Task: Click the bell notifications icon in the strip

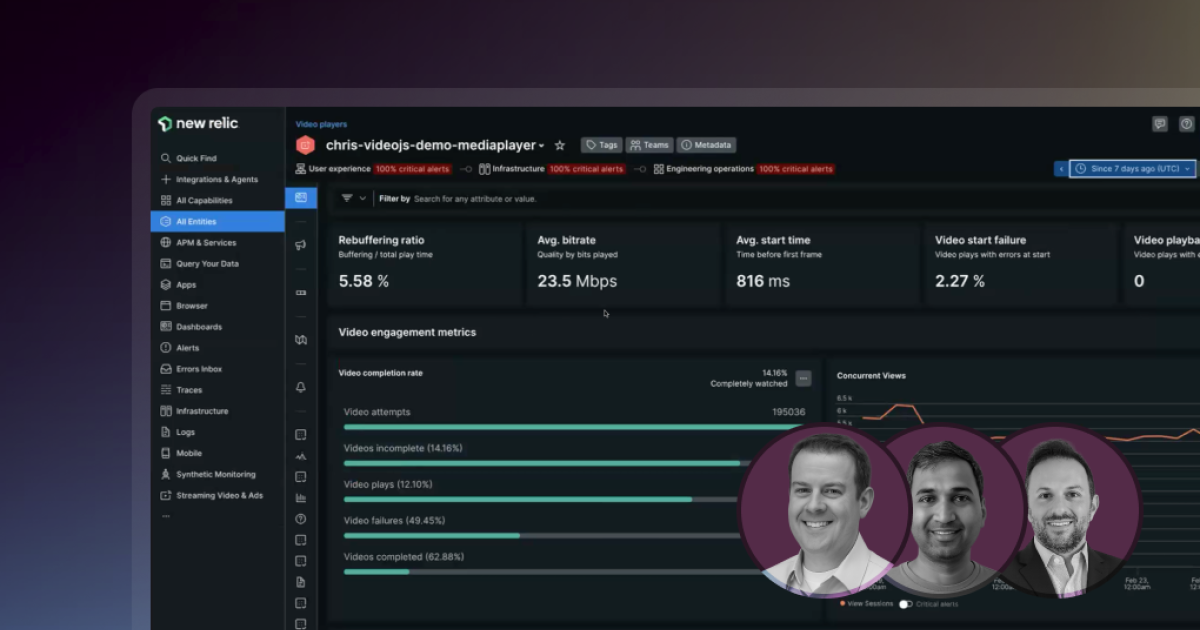Action: (300, 388)
